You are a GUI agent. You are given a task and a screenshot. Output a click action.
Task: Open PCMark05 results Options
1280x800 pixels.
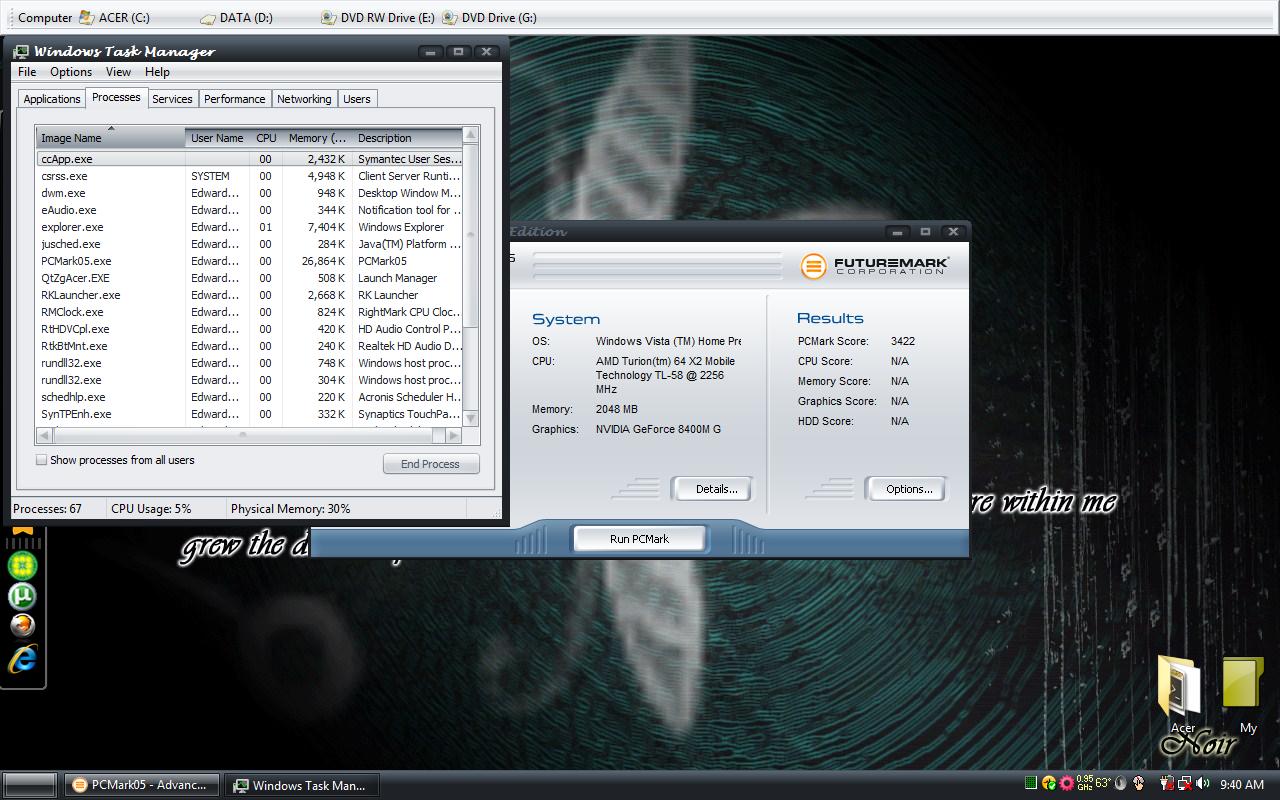(x=908, y=489)
